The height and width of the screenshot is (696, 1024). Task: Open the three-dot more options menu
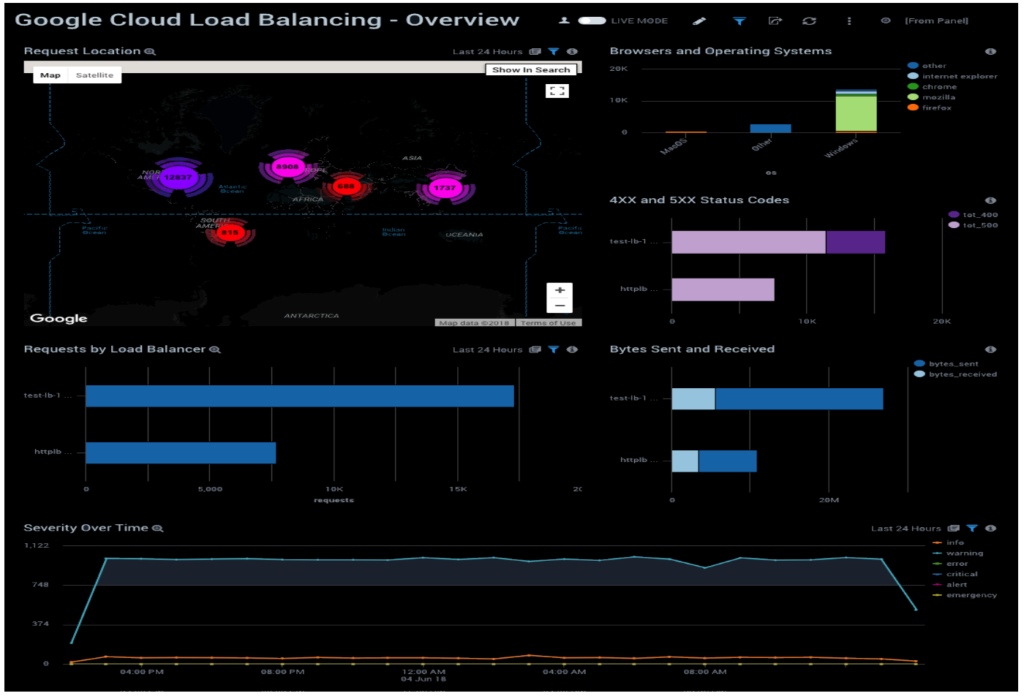849,21
